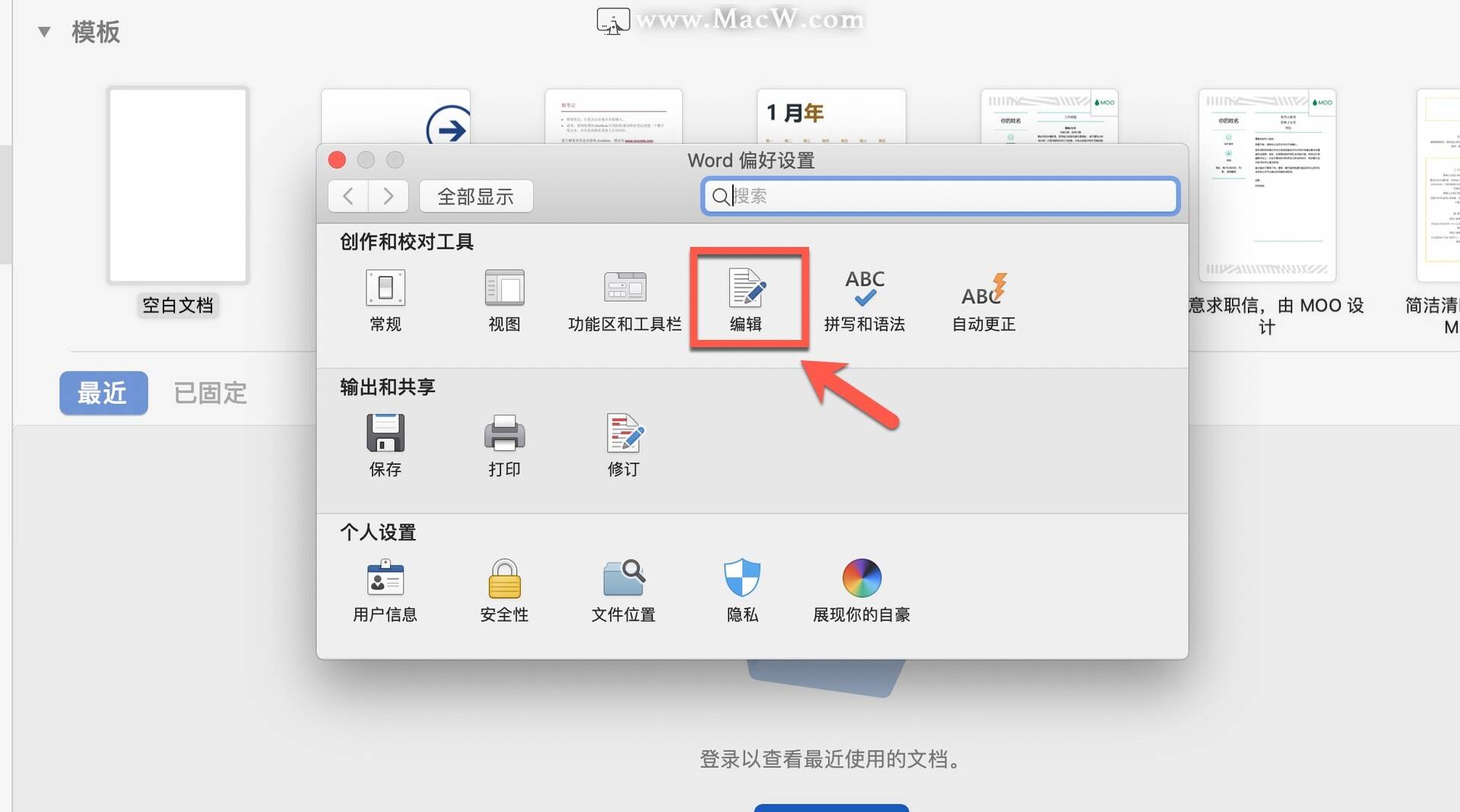Open the 打印 (Print) preferences

pos(503,444)
